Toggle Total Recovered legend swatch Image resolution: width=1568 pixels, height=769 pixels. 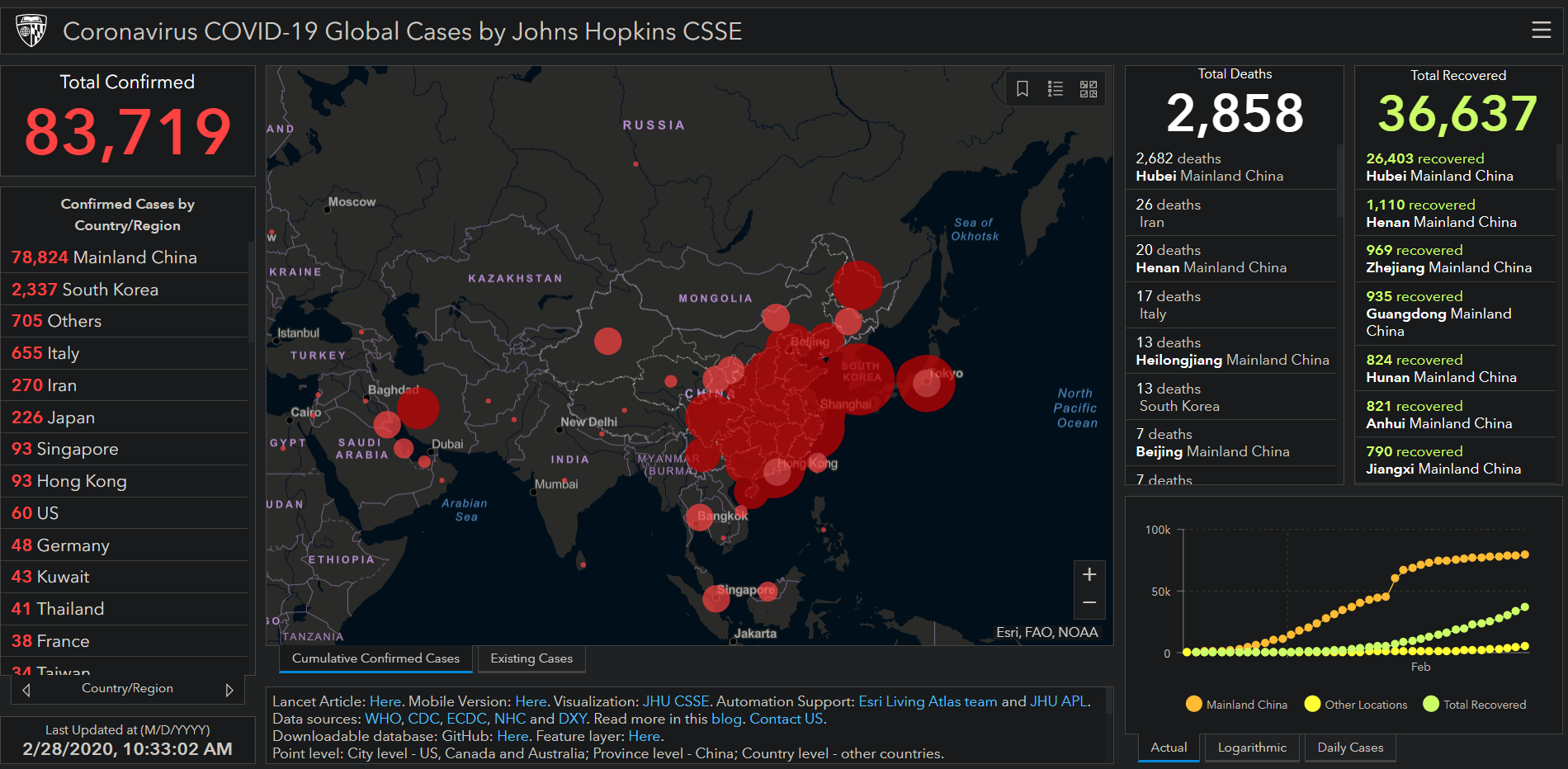[x=1431, y=704]
